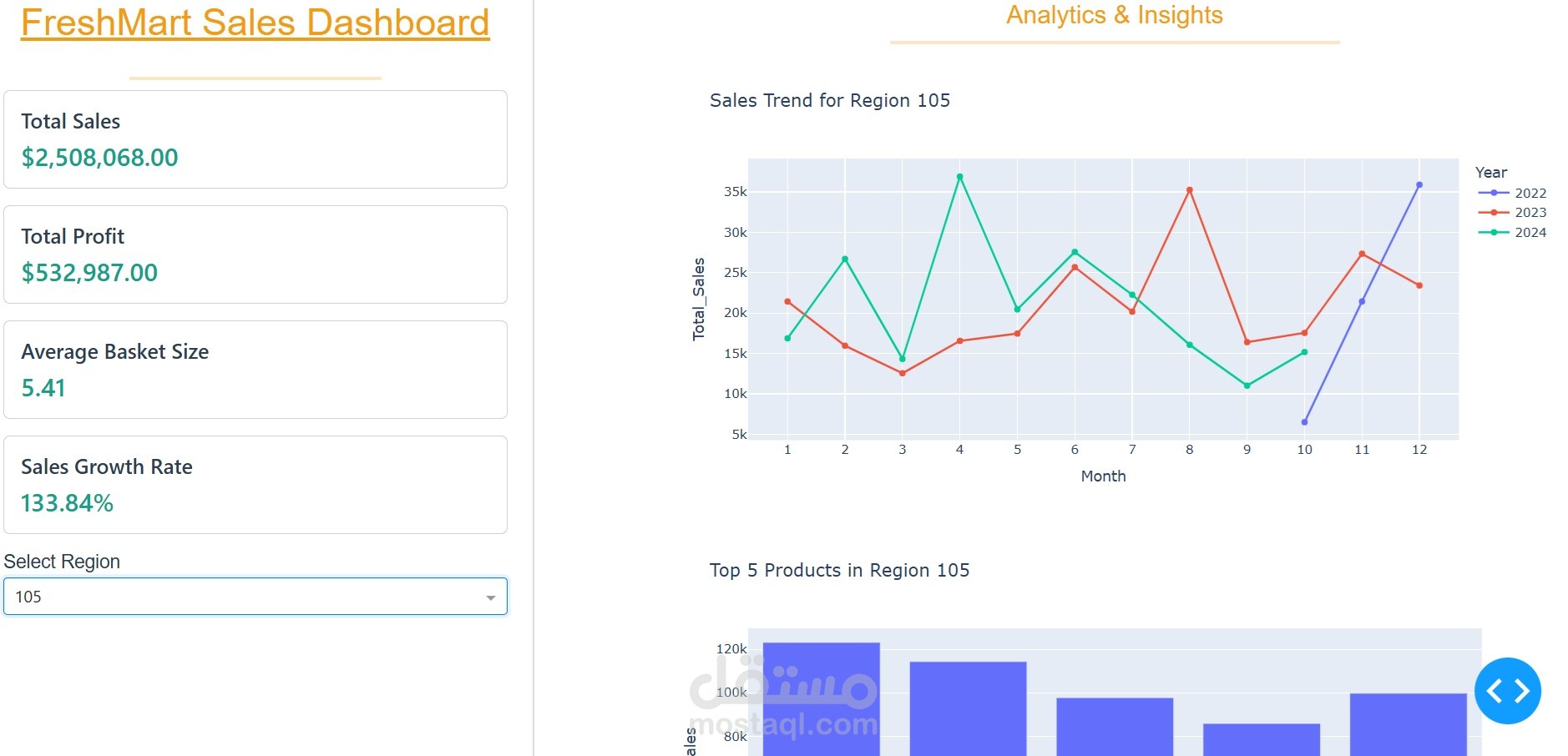
Task: Click the 2024 data point at month 4
Action: coord(960,177)
